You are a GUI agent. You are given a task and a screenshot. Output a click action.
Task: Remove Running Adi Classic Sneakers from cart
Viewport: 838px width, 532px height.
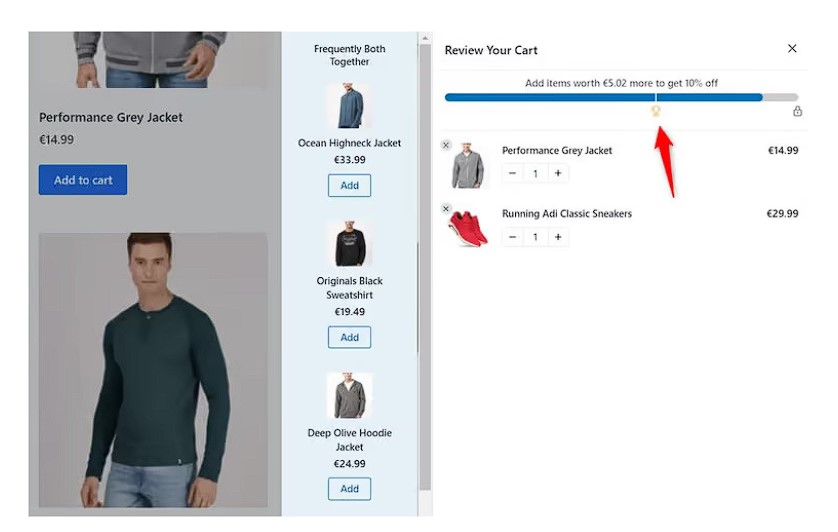coord(446,209)
